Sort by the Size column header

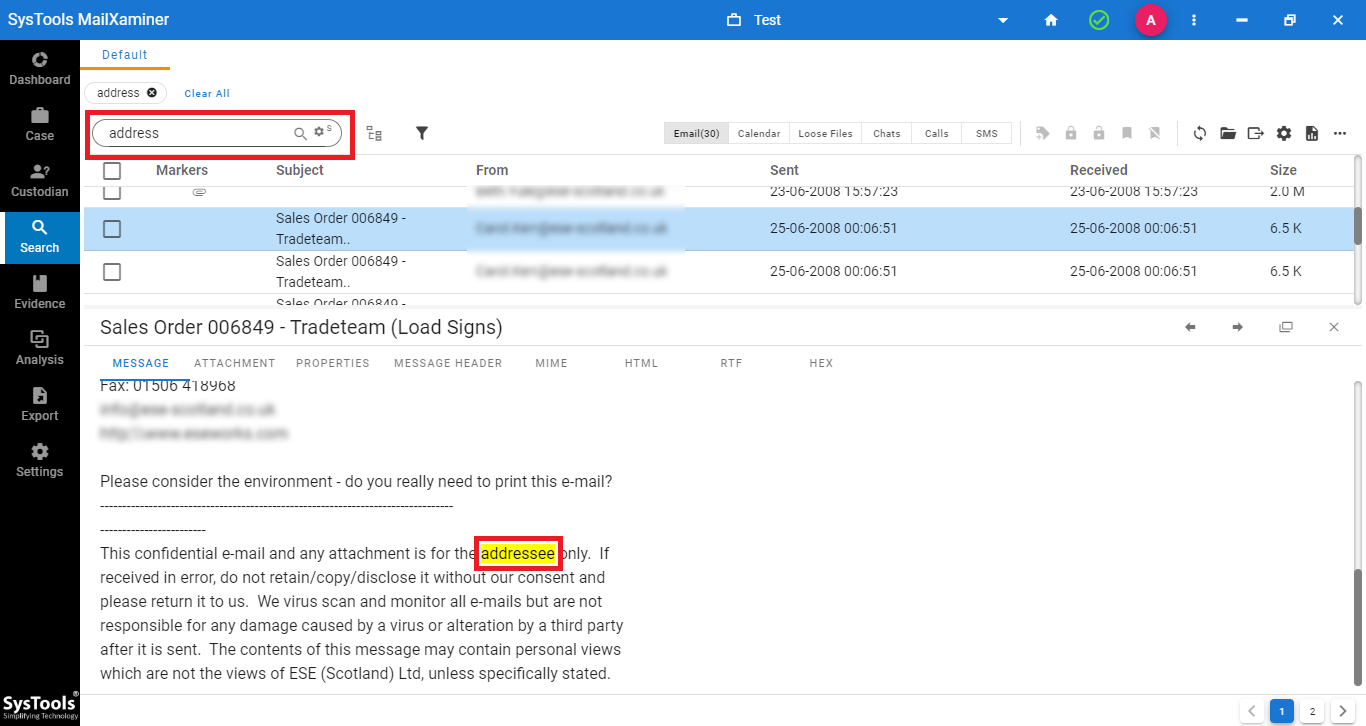click(1283, 170)
